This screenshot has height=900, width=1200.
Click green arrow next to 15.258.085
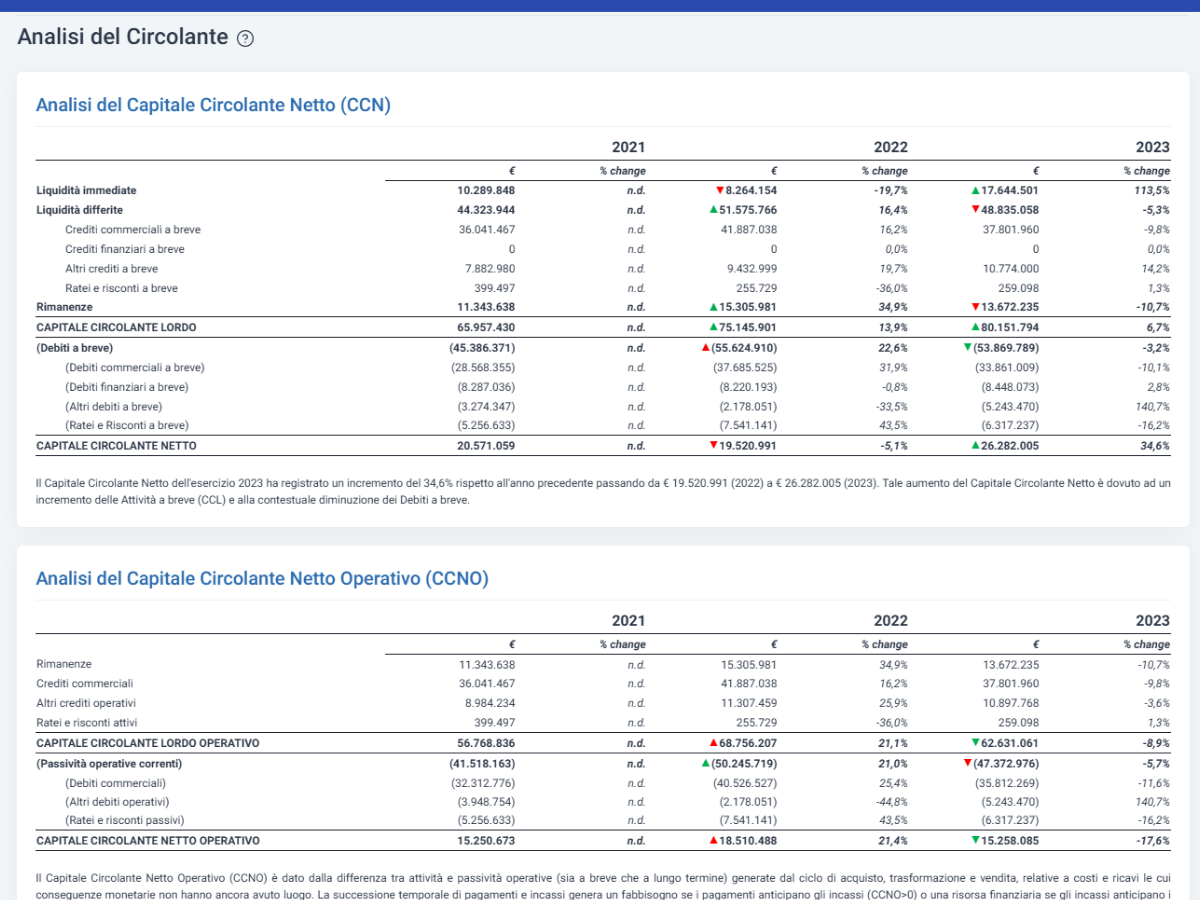(x=975, y=841)
